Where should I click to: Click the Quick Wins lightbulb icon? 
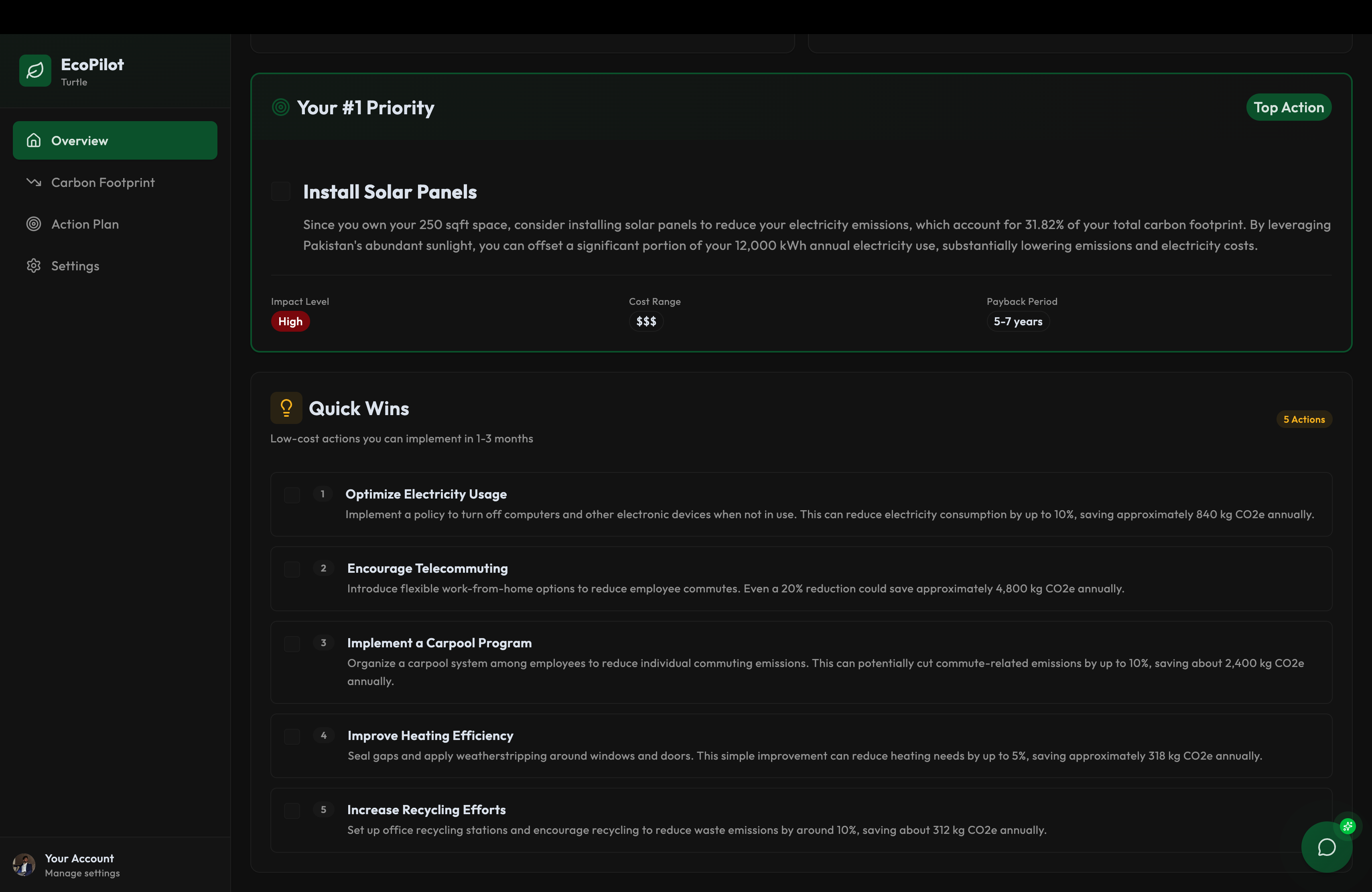286,408
